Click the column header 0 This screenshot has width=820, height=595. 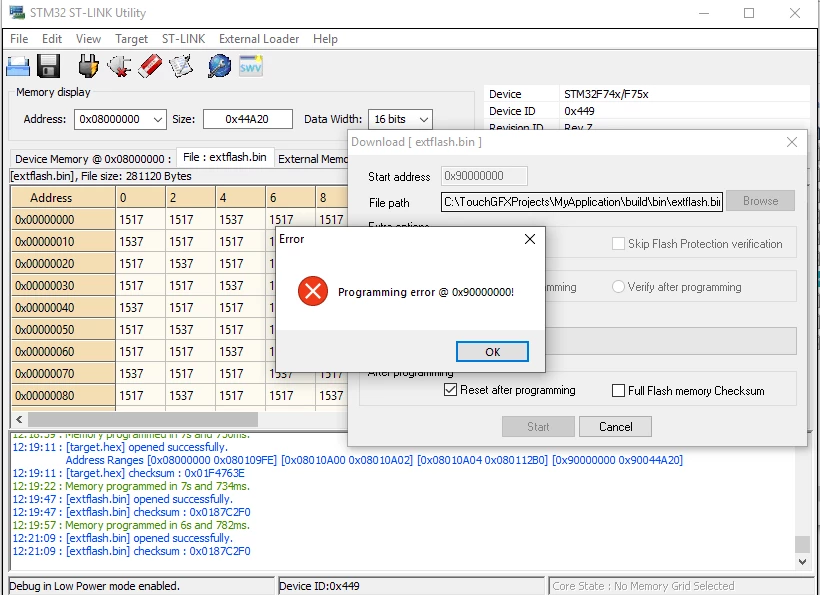[x=140, y=198]
